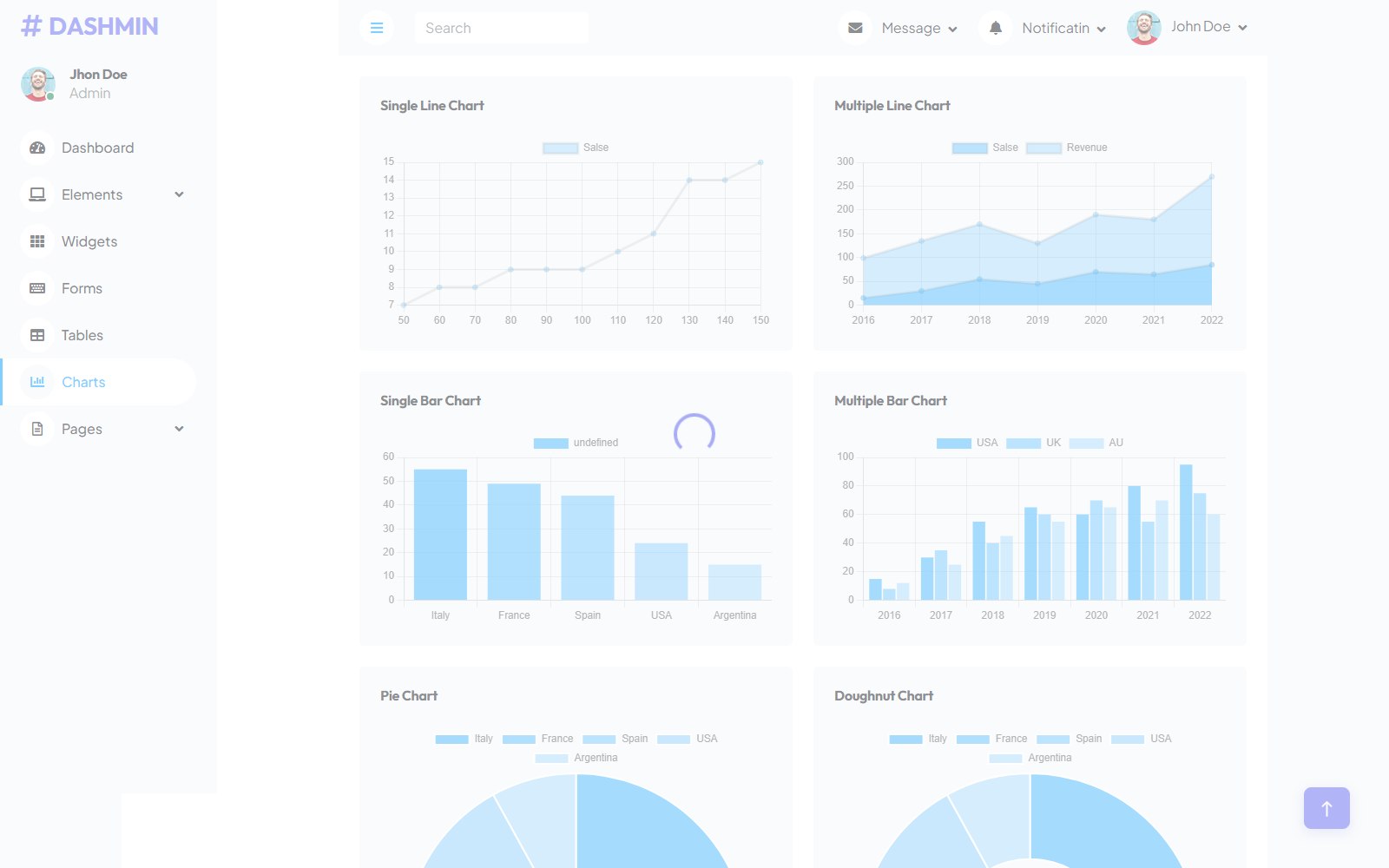This screenshot has height=868, width=1389.
Task: Click the Argentina bar in Single Bar Chart
Action: [x=734, y=582]
